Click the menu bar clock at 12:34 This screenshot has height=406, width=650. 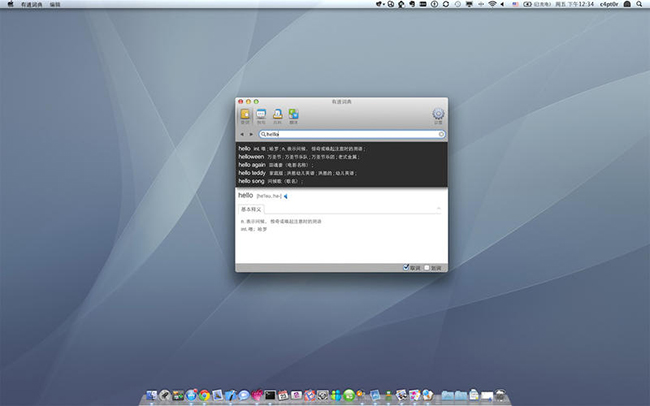pos(575,4)
